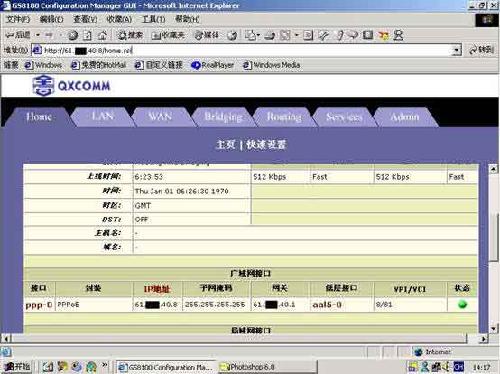This screenshot has height=374, width=500.
Task: Click the 快速设置 quick setup link
Action: (266, 145)
